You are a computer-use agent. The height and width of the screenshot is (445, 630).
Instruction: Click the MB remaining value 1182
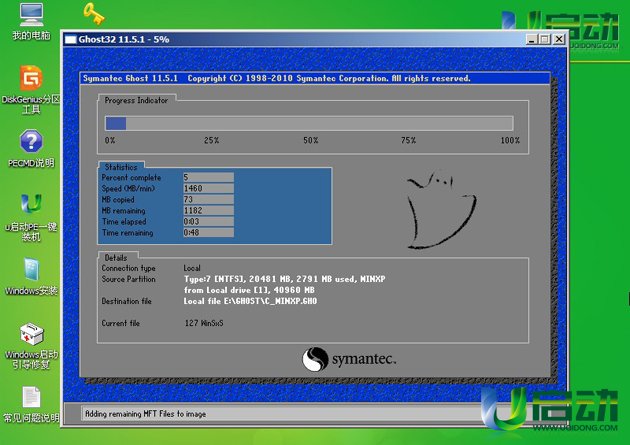209,210
